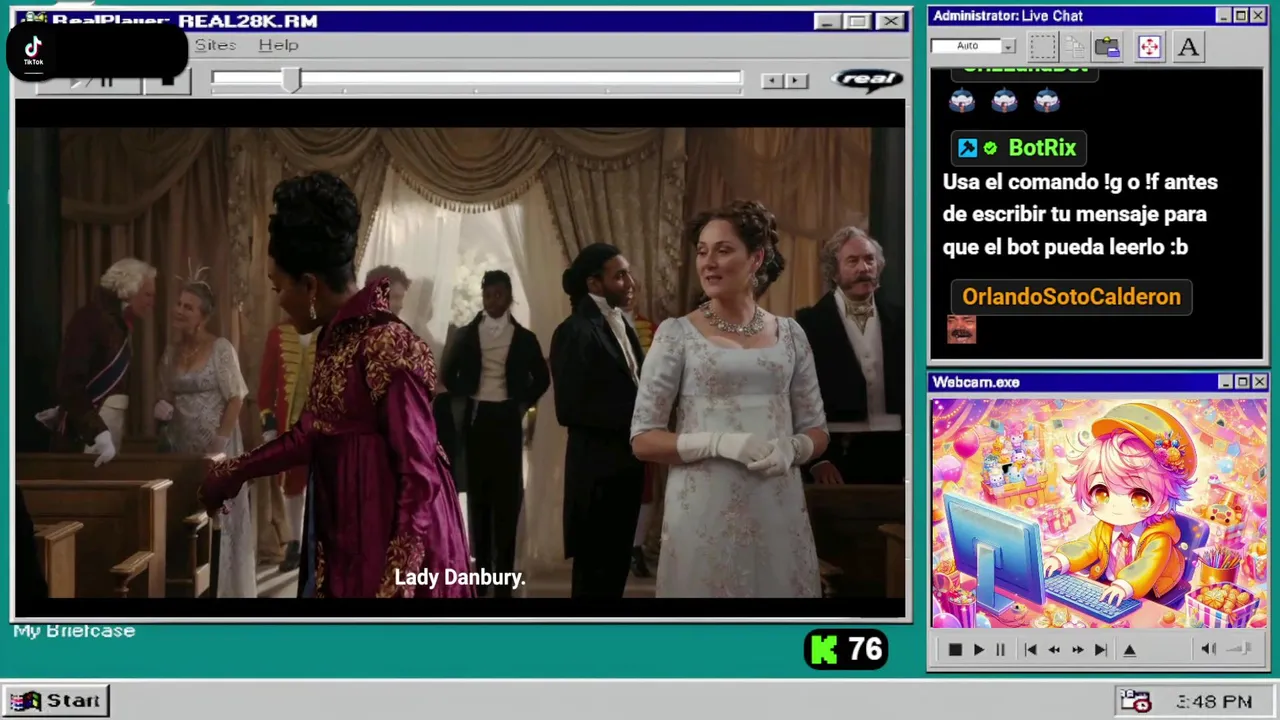Click the blue bot badge left of BotRix

coord(967,148)
